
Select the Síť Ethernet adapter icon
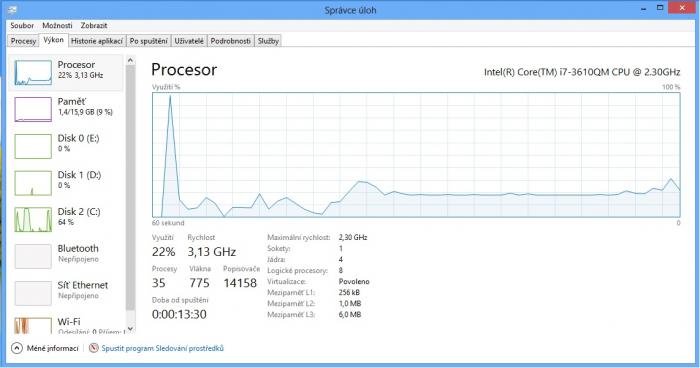pos(33,293)
